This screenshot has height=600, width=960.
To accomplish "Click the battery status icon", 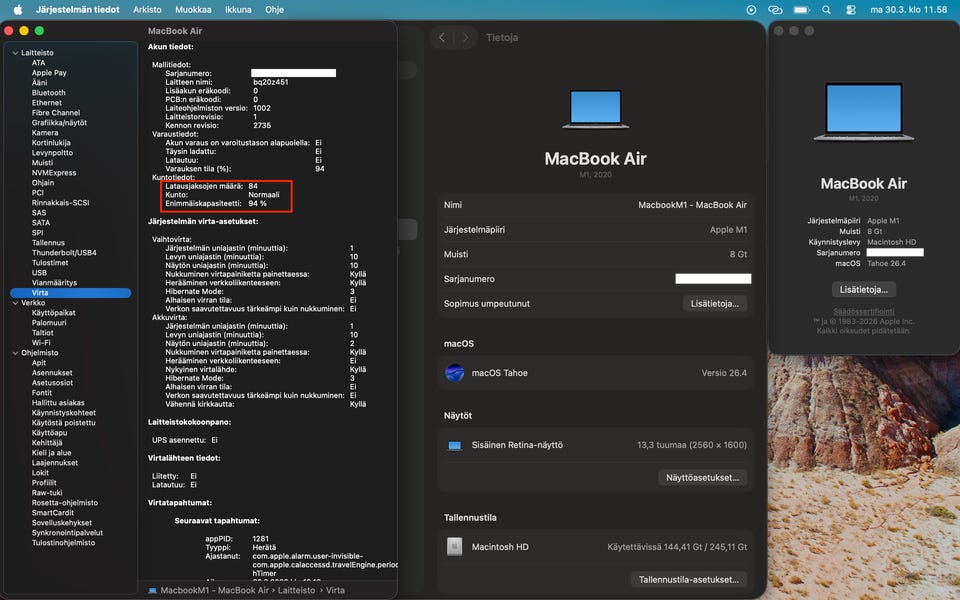I will coord(801,10).
